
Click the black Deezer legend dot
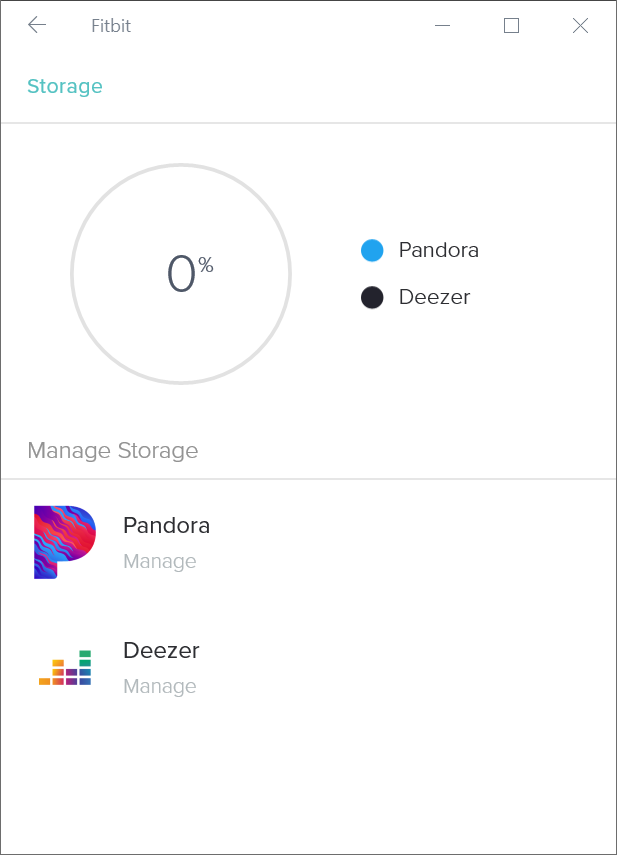[372, 297]
